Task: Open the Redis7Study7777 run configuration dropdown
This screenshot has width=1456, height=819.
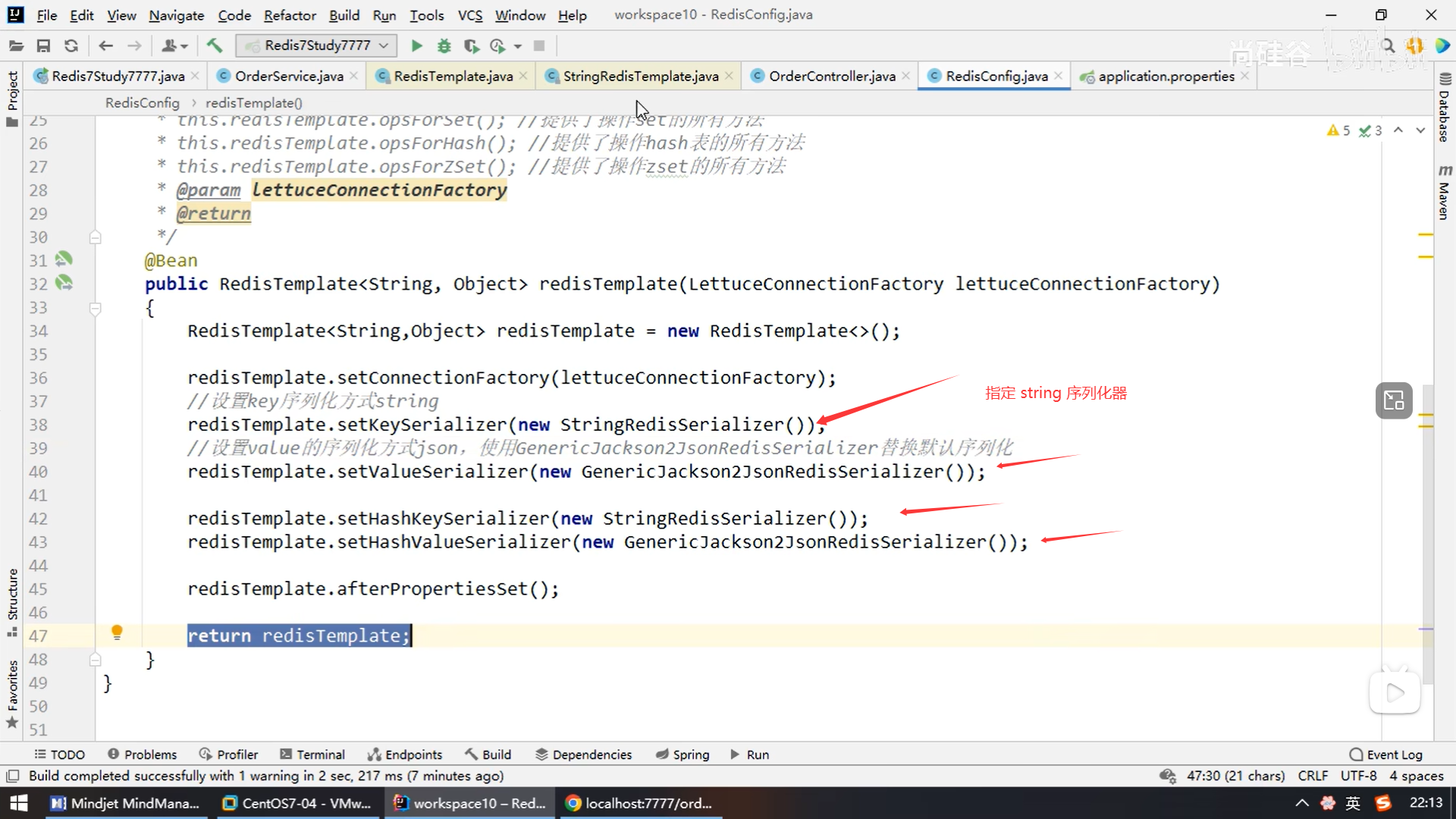Action: click(317, 46)
